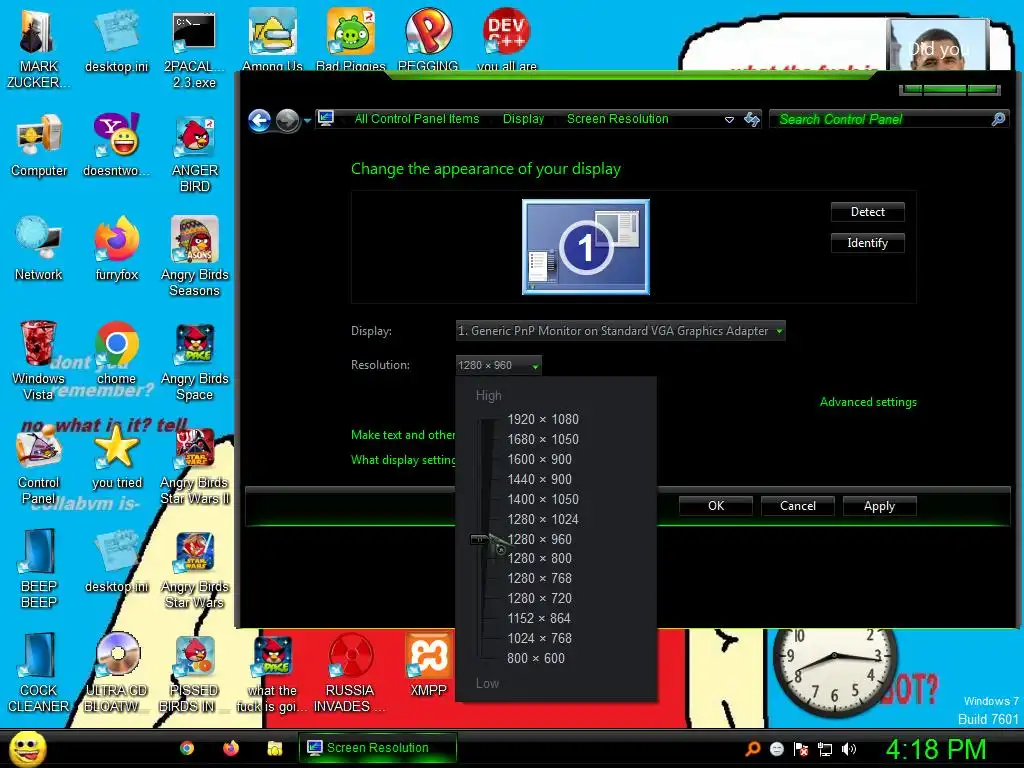Switch to Screen Resolution taskbar button
The width and height of the screenshot is (1024, 768).
pos(377,748)
